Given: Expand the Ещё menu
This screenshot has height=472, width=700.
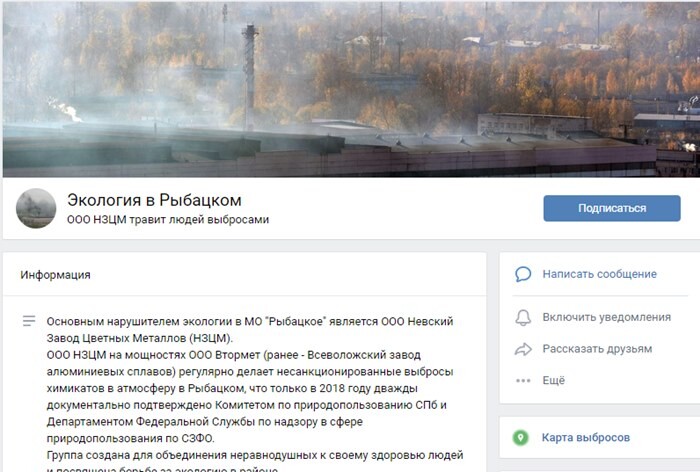Looking at the screenshot, I should pyautogui.click(x=554, y=380).
